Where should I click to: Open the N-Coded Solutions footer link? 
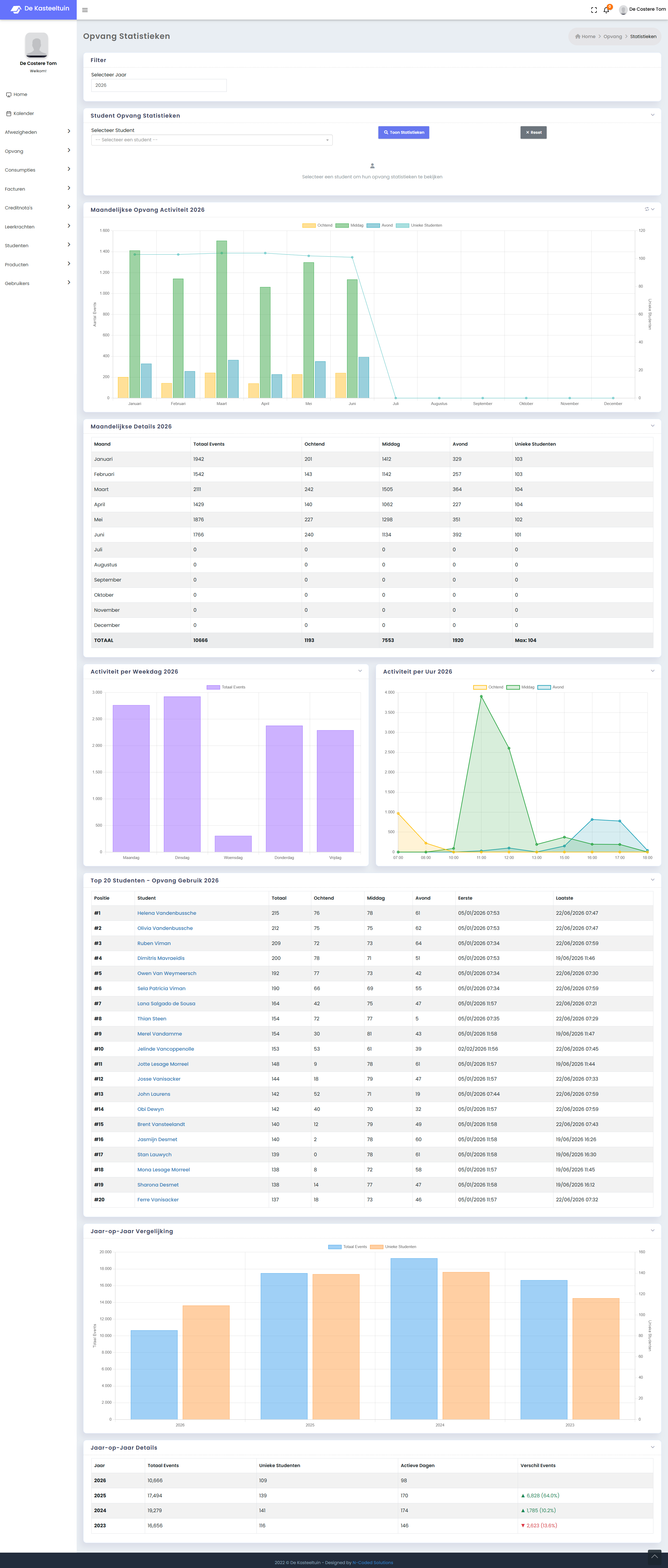(x=373, y=1563)
